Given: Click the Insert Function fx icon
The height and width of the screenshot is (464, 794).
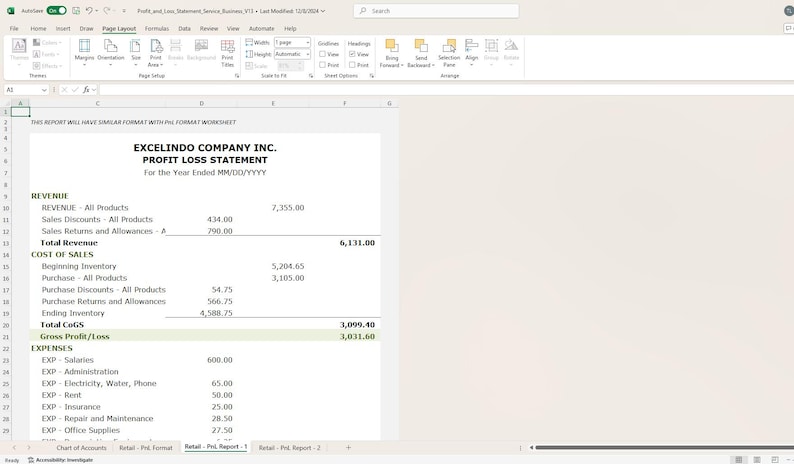Looking at the screenshot, I should pyautogui.click(x=86, y=90).
